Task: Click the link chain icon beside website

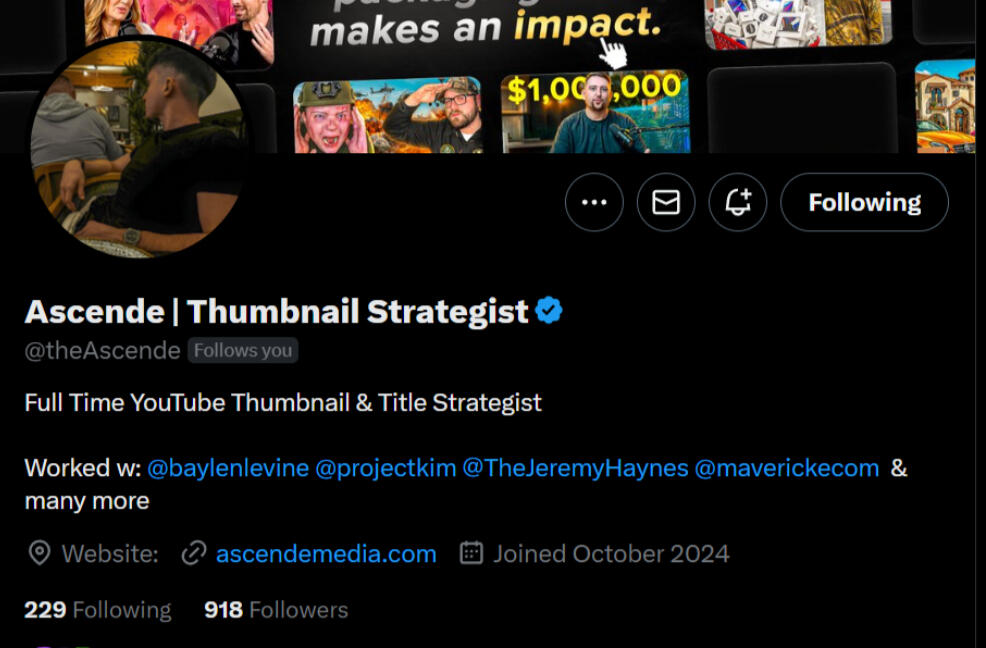Action: tap(194, 554)
